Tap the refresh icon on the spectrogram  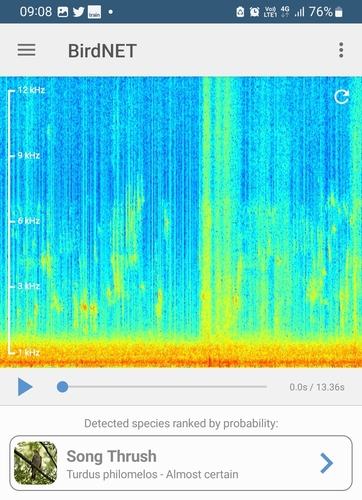point(342,97)
